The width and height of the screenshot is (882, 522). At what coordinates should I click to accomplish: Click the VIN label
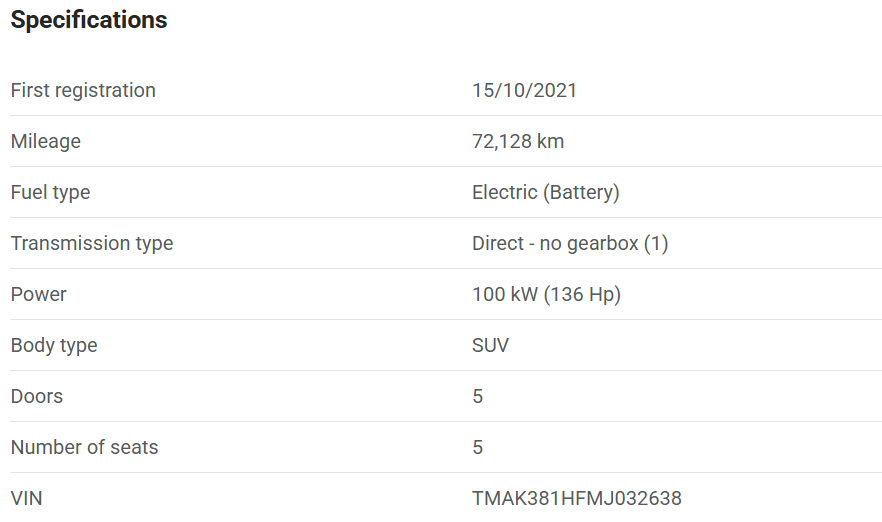(26, 498)
